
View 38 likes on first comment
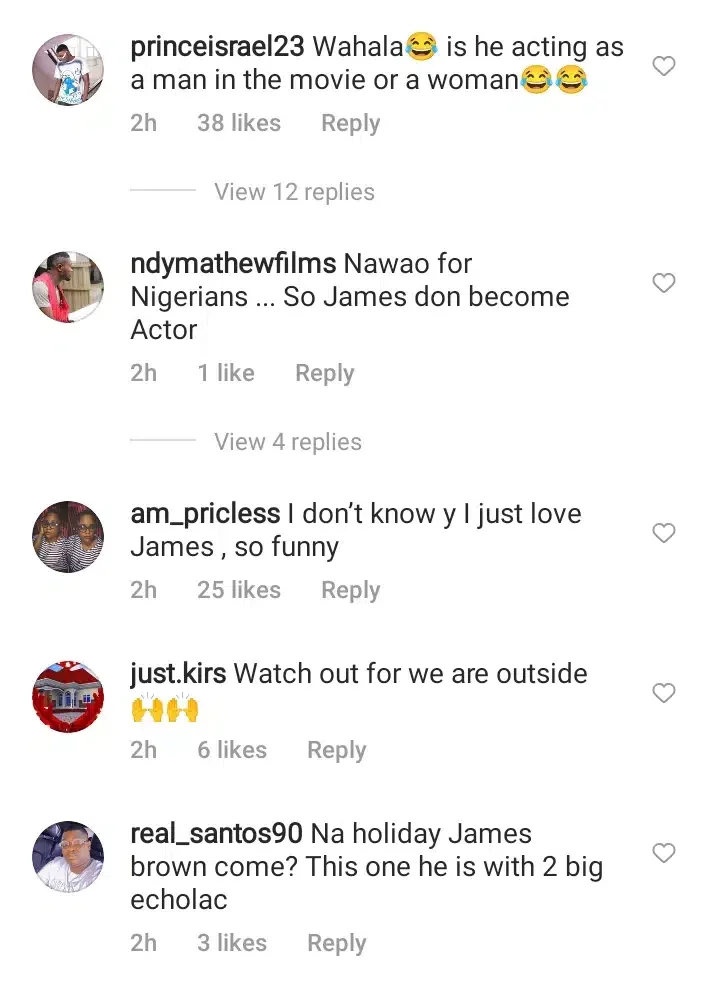[x=239, y=123]
